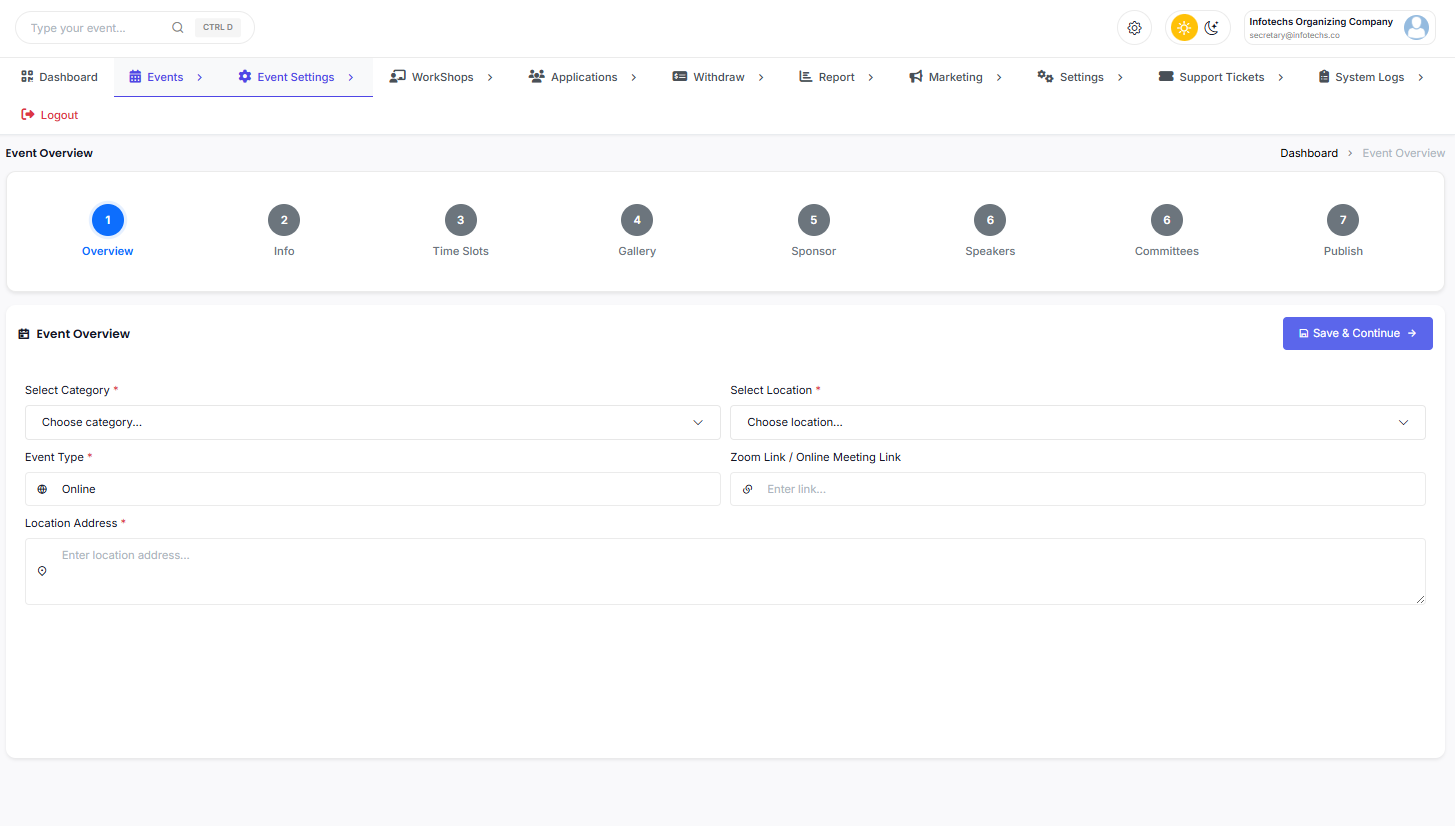Click the Logout icon link
The height and width of the screenshot is (826, 1455).
pyautogui.click(x=28, y=115)
